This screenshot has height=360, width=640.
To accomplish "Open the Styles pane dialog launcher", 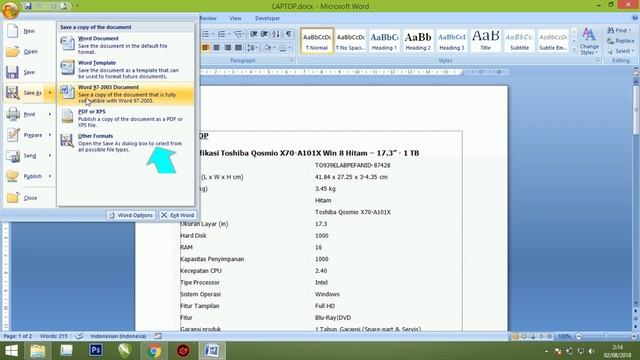I will (598, 60).
